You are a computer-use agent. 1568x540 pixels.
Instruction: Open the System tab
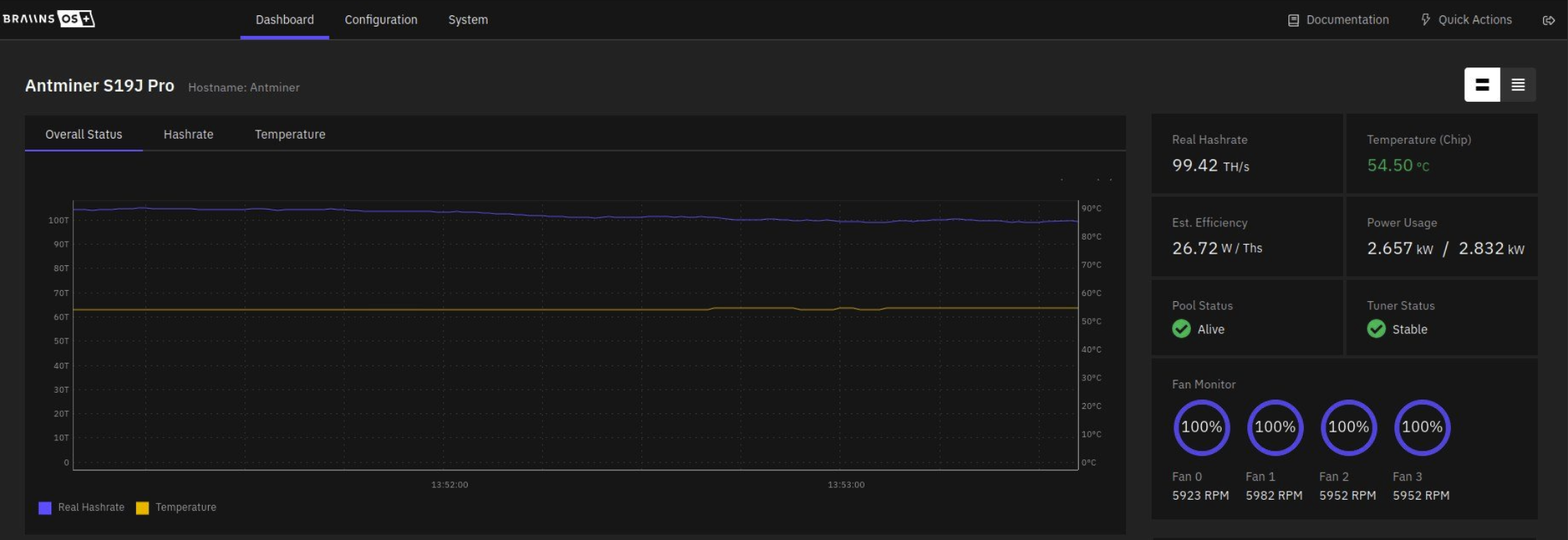pyautogui.click(x=468, y=20)
